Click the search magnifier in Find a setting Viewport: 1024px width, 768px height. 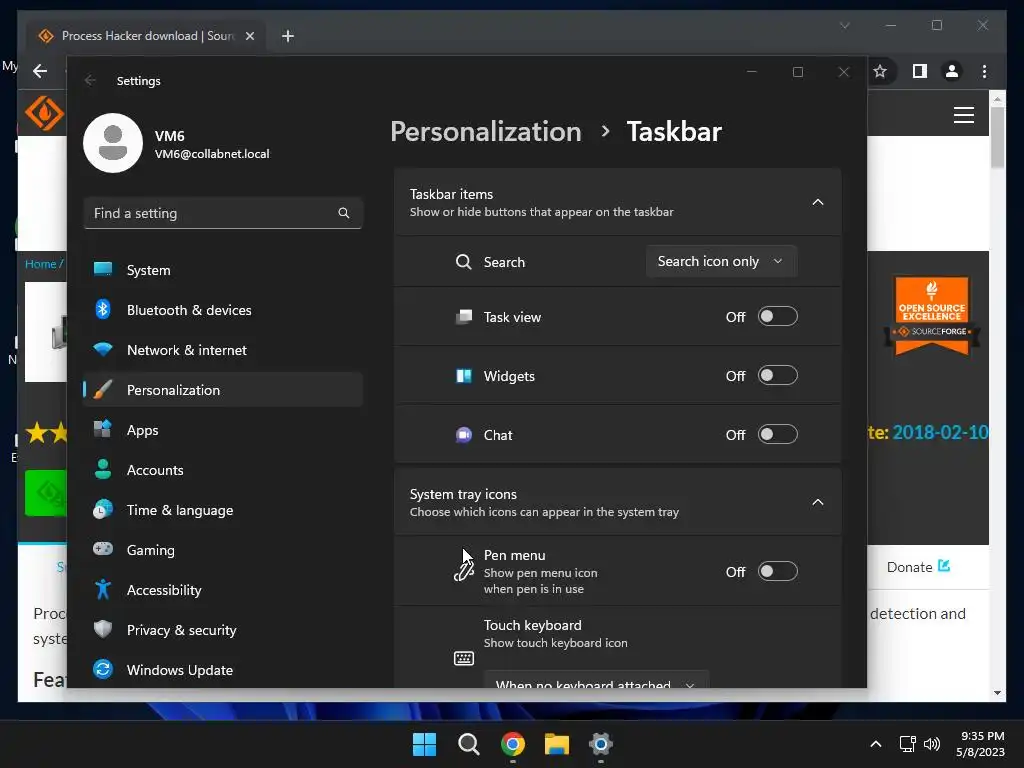point(344,213)
